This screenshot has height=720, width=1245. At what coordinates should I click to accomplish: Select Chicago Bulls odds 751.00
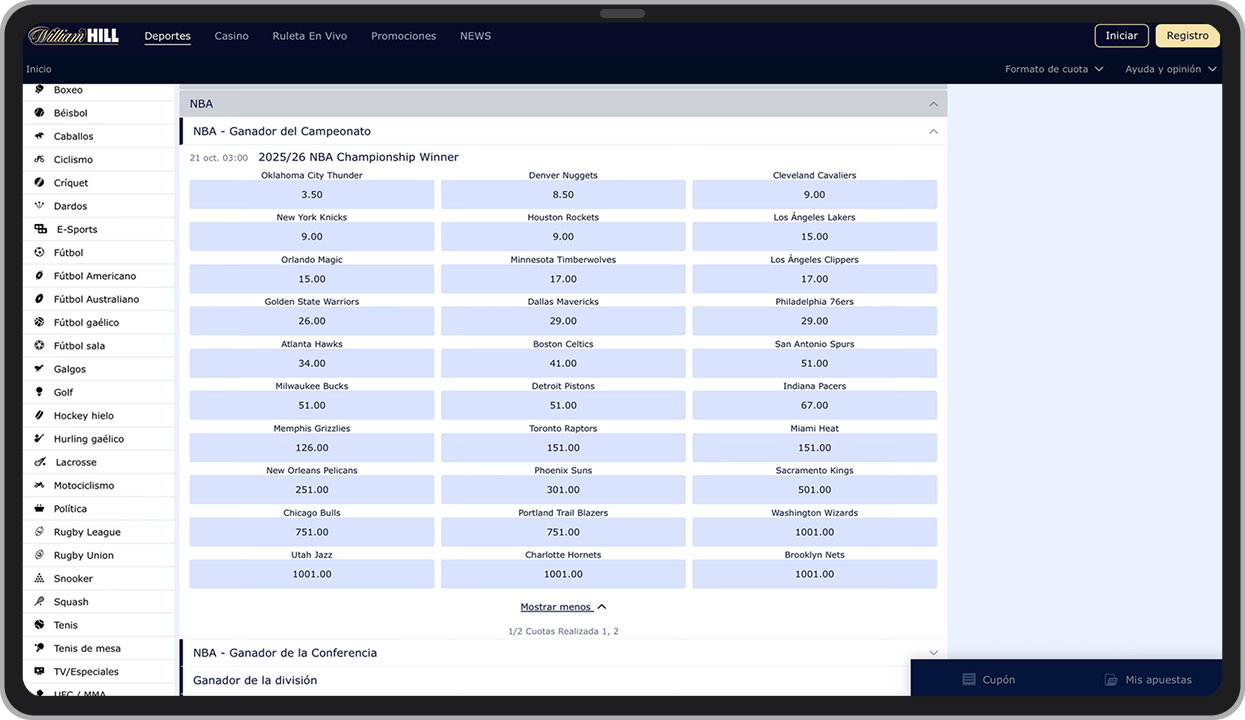312,532
